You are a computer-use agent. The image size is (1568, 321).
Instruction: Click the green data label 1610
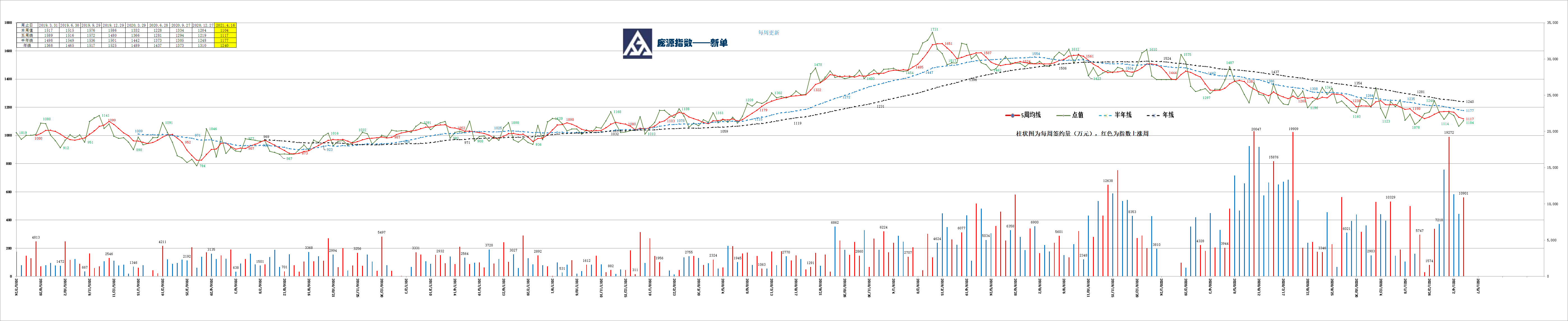tap(1154, 49)
